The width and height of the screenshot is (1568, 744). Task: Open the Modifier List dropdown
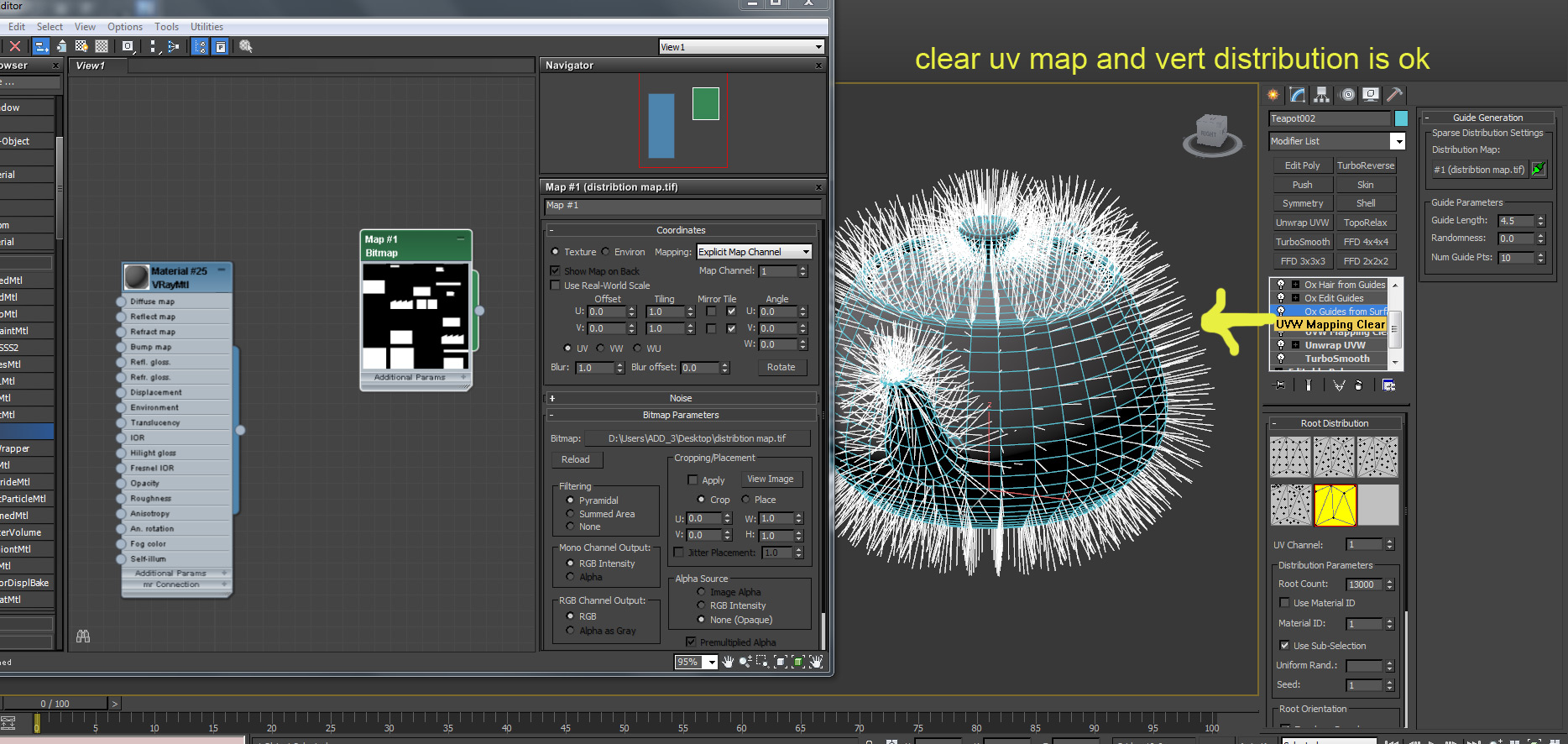[1398, 141]
